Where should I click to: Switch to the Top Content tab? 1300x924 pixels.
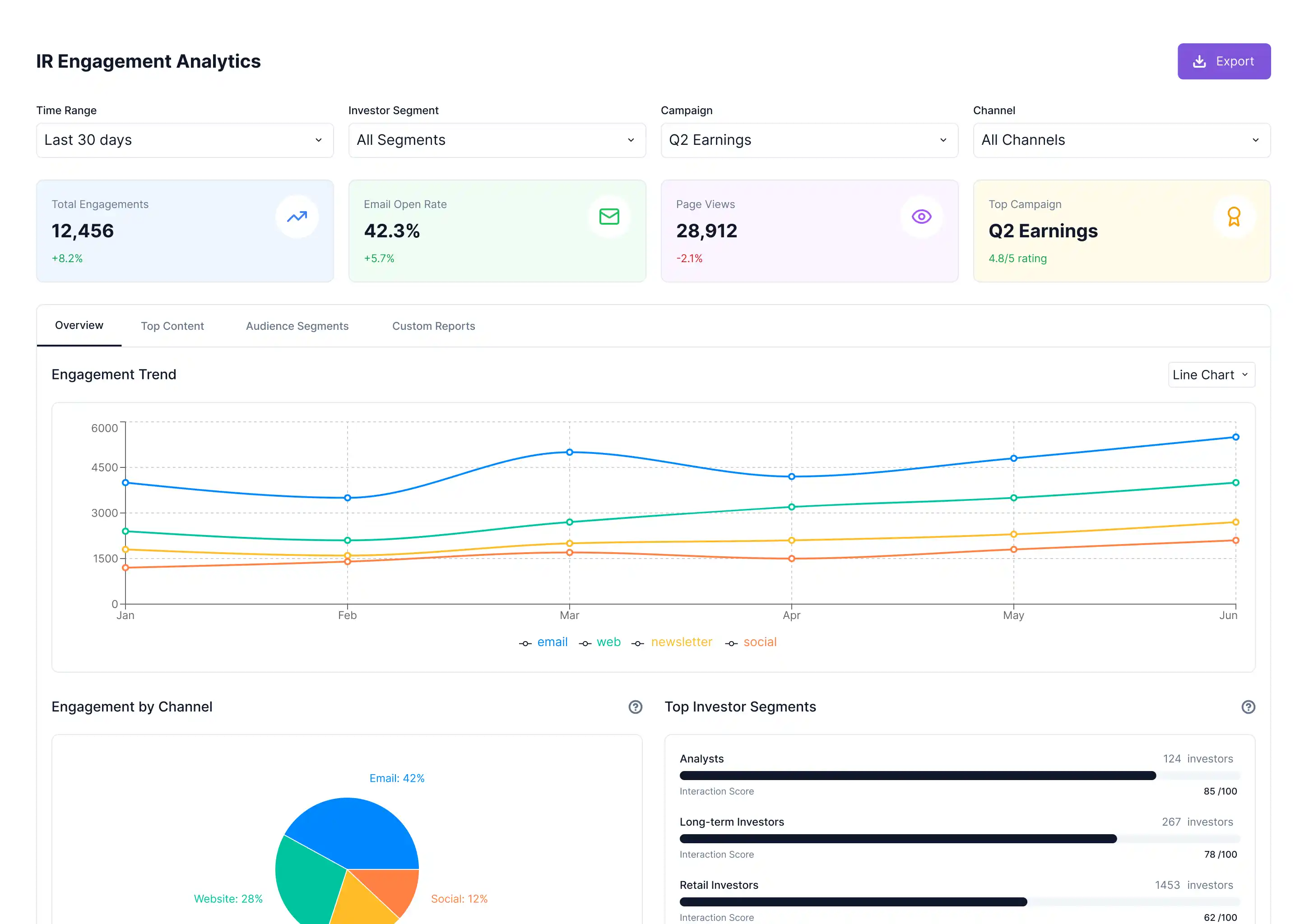pos(172,325)
